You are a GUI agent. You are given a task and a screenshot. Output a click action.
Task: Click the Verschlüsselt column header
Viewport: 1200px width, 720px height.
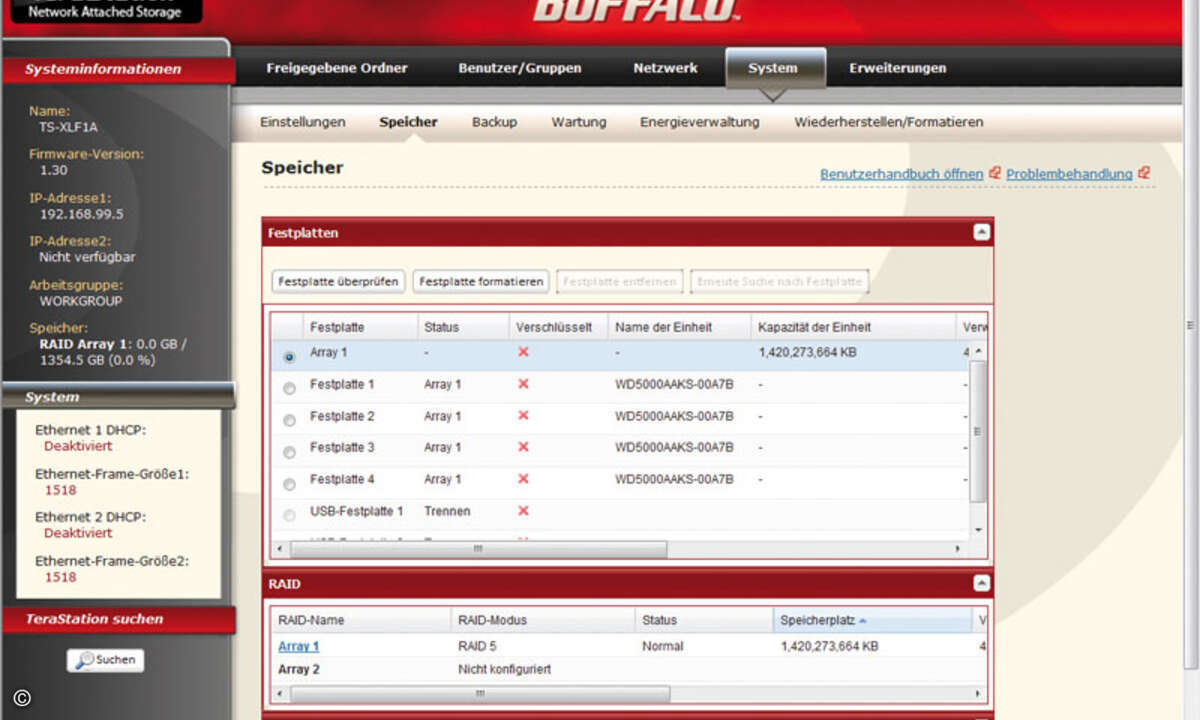pos(557,327)
